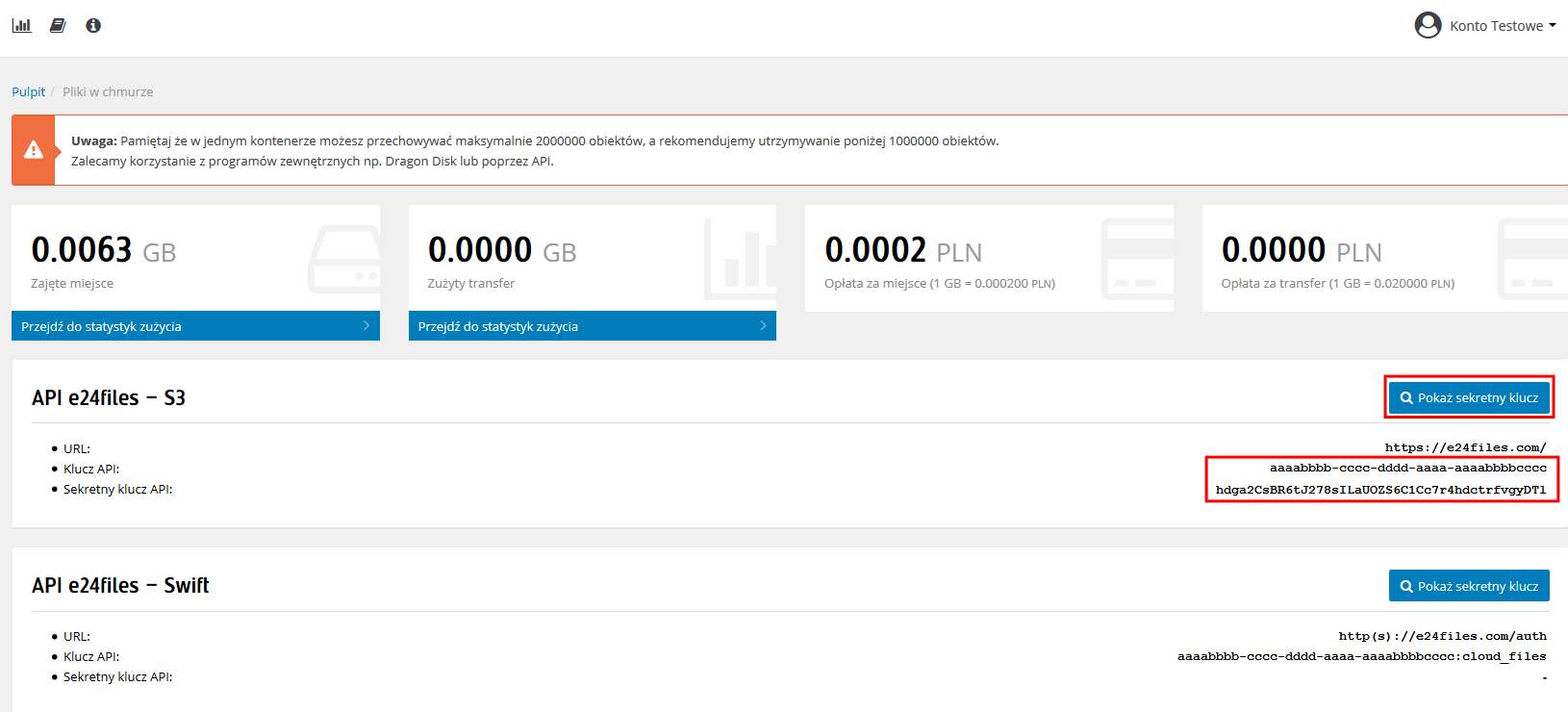Click the Klucz API label under Swift
The width and height of the screenshot is (1568, 712).
[91, 656]
